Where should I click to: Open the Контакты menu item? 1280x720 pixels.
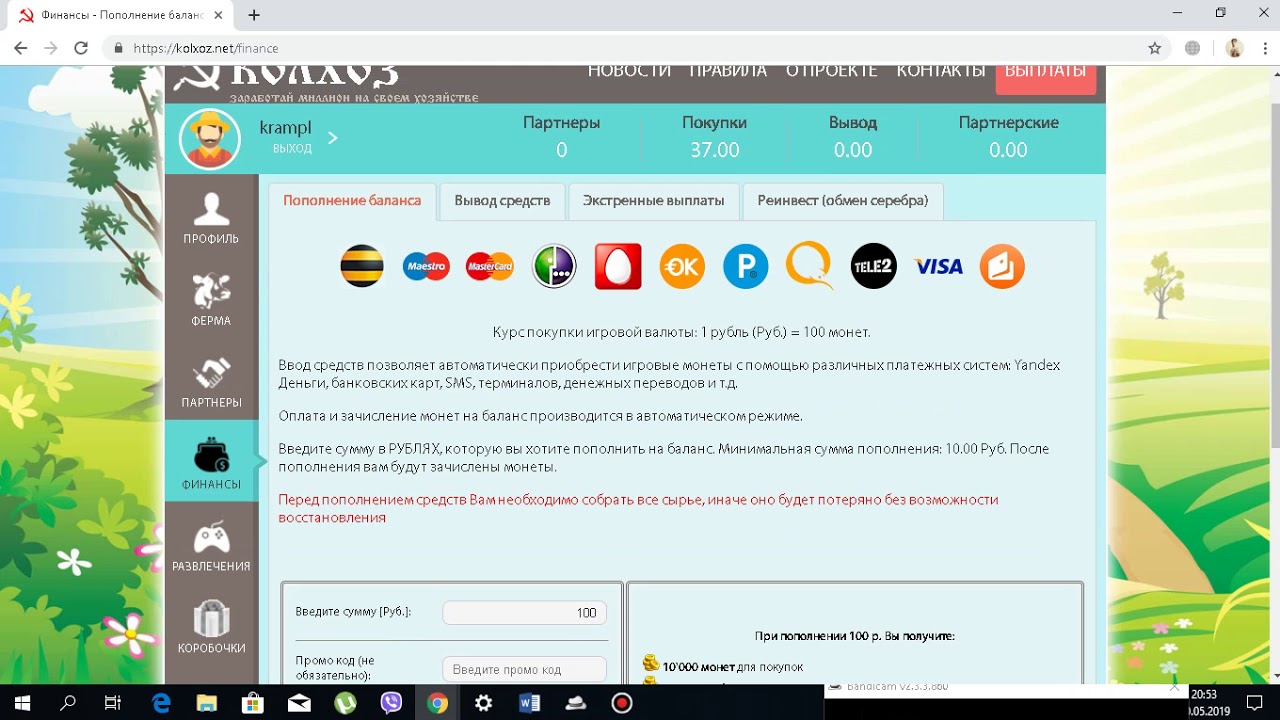(x=940, y=71)
